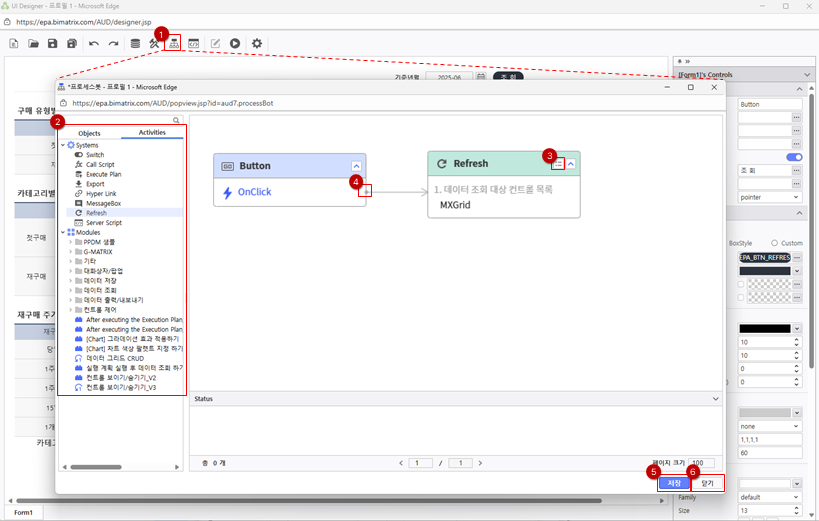
Task: Click the search magnifier in activities panel
Action: pos(177,120)
